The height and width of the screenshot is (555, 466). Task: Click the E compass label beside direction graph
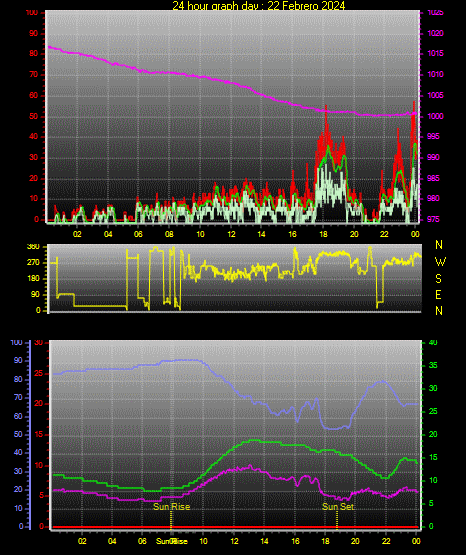click(x=438, y=294)
